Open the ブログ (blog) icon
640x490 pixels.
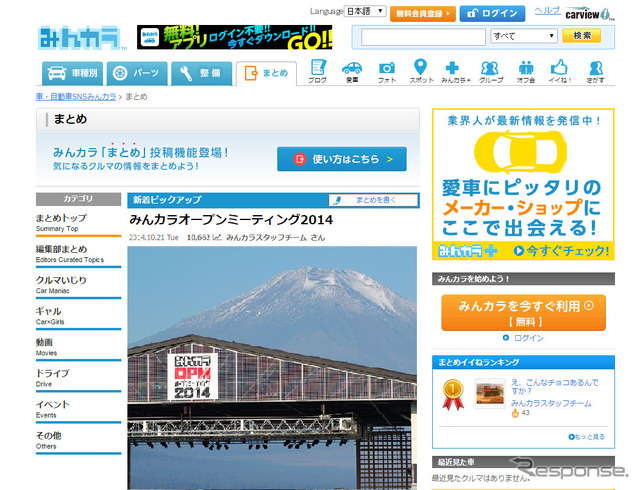[x=318, y=71]
